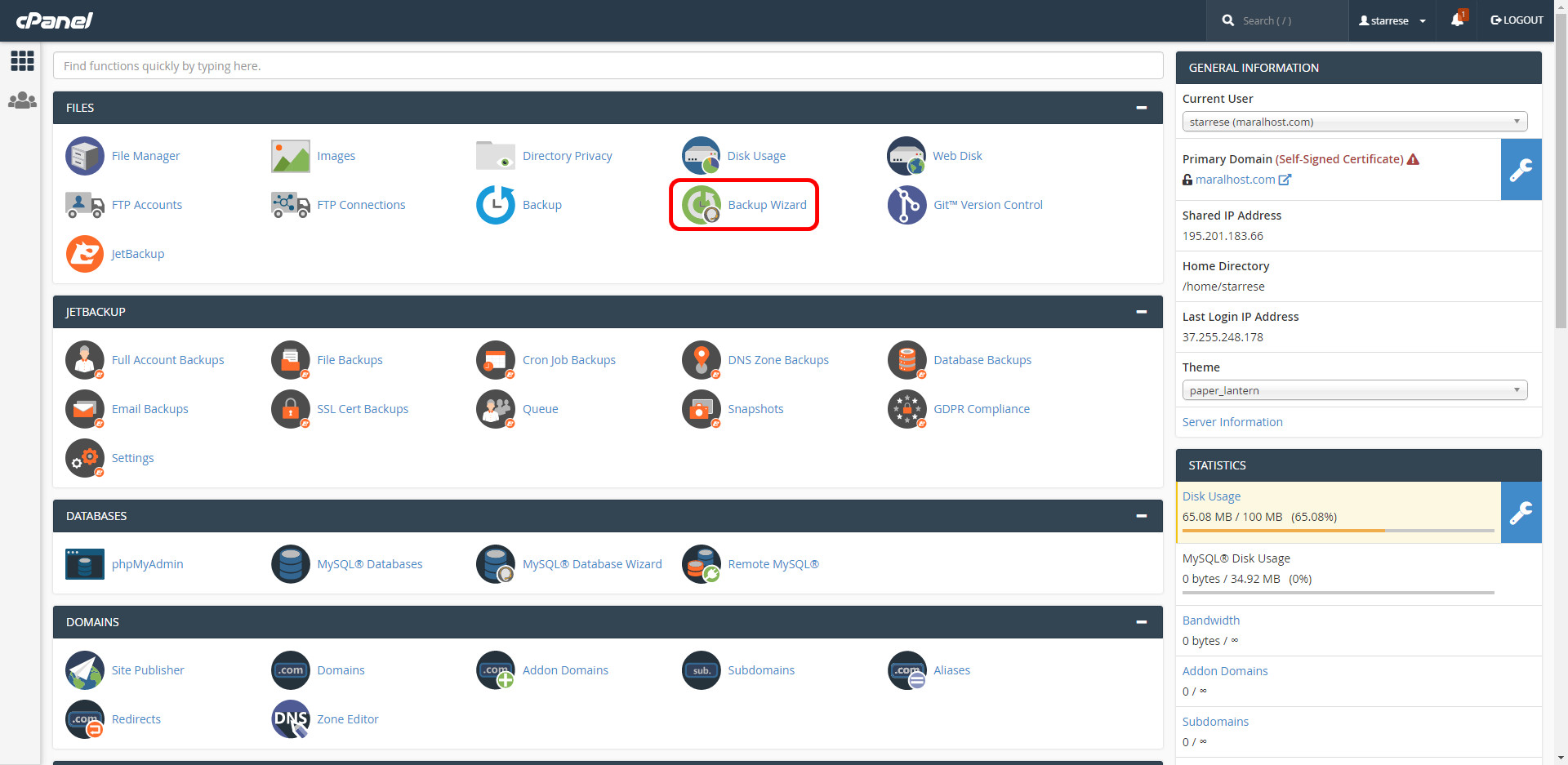Open FTP Accounts truck icon
Screen dimensions: 1568x765
(x=85, y=205)
